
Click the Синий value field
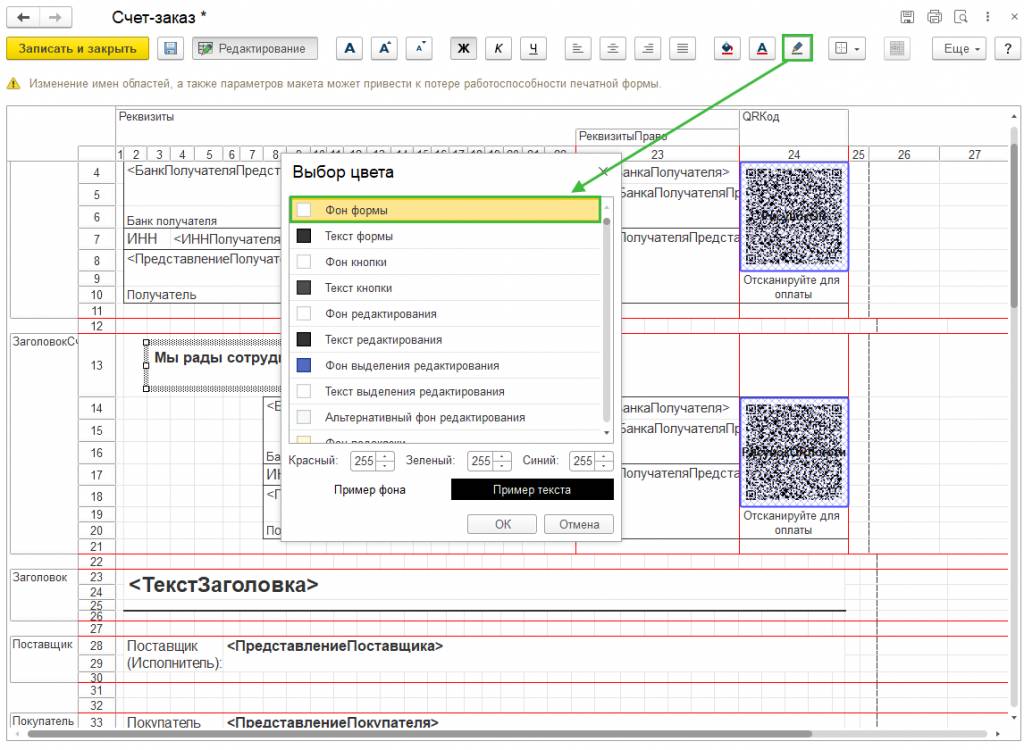pyautogui.click(x=583, y=461)
